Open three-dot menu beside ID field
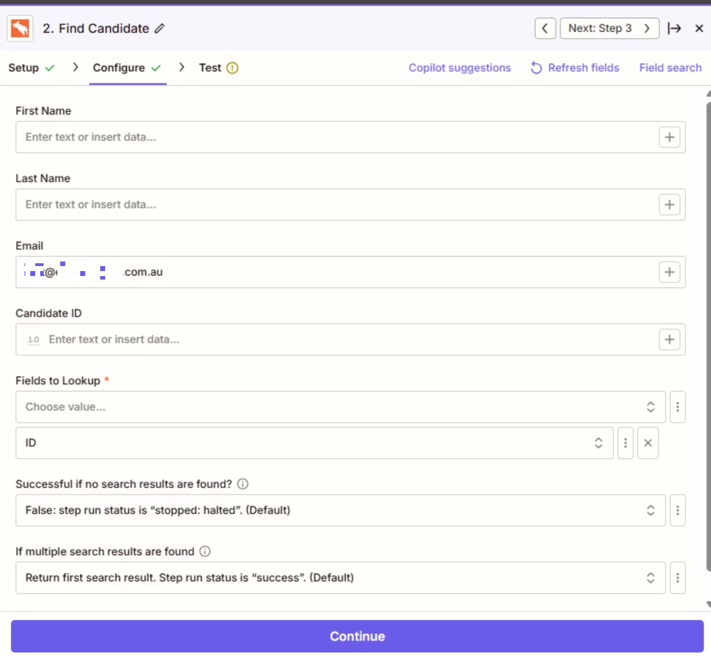 pyautogui.click(x=625, y=443)
